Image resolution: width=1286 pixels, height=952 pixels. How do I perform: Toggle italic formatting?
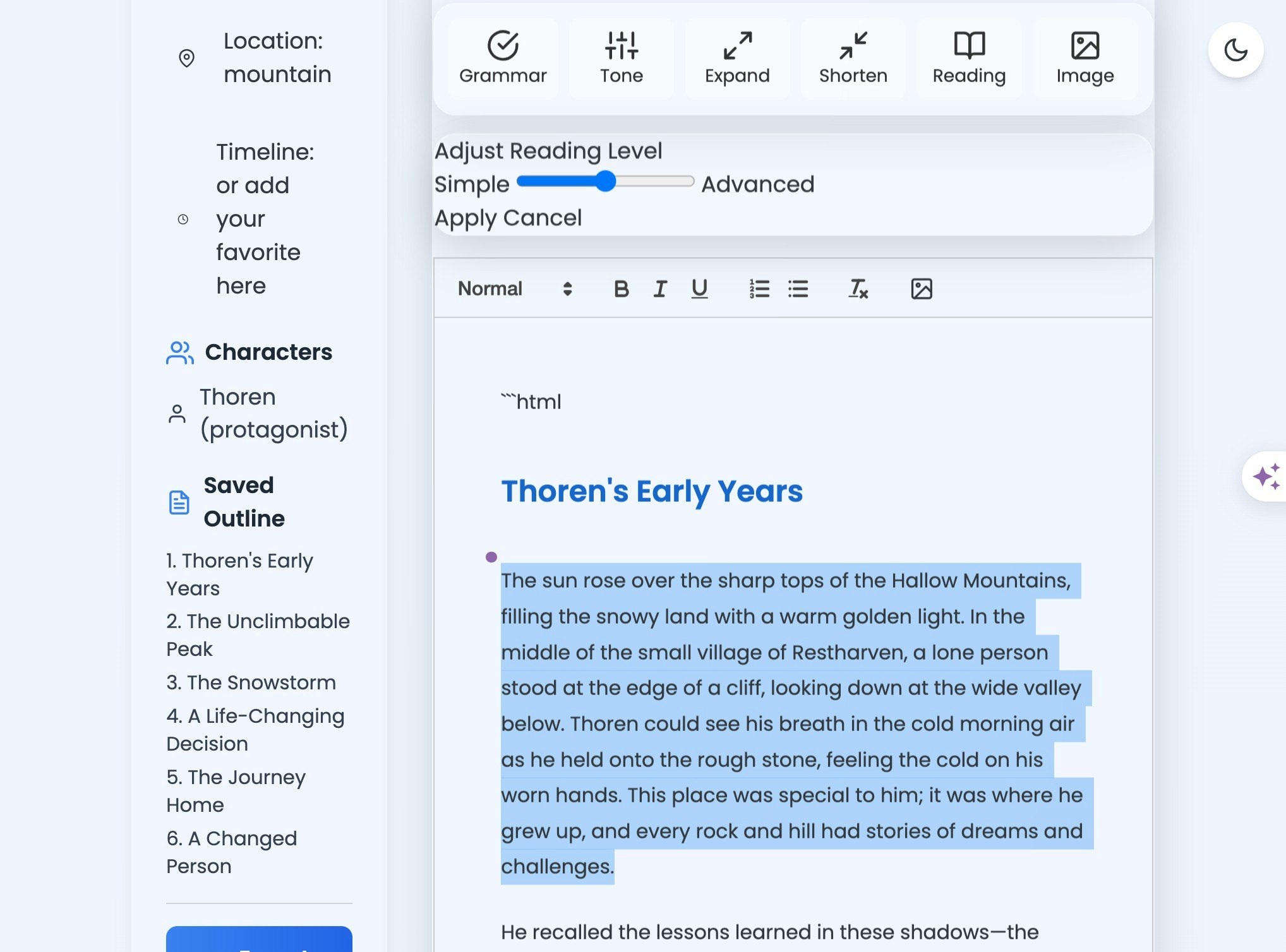point(660,289)
